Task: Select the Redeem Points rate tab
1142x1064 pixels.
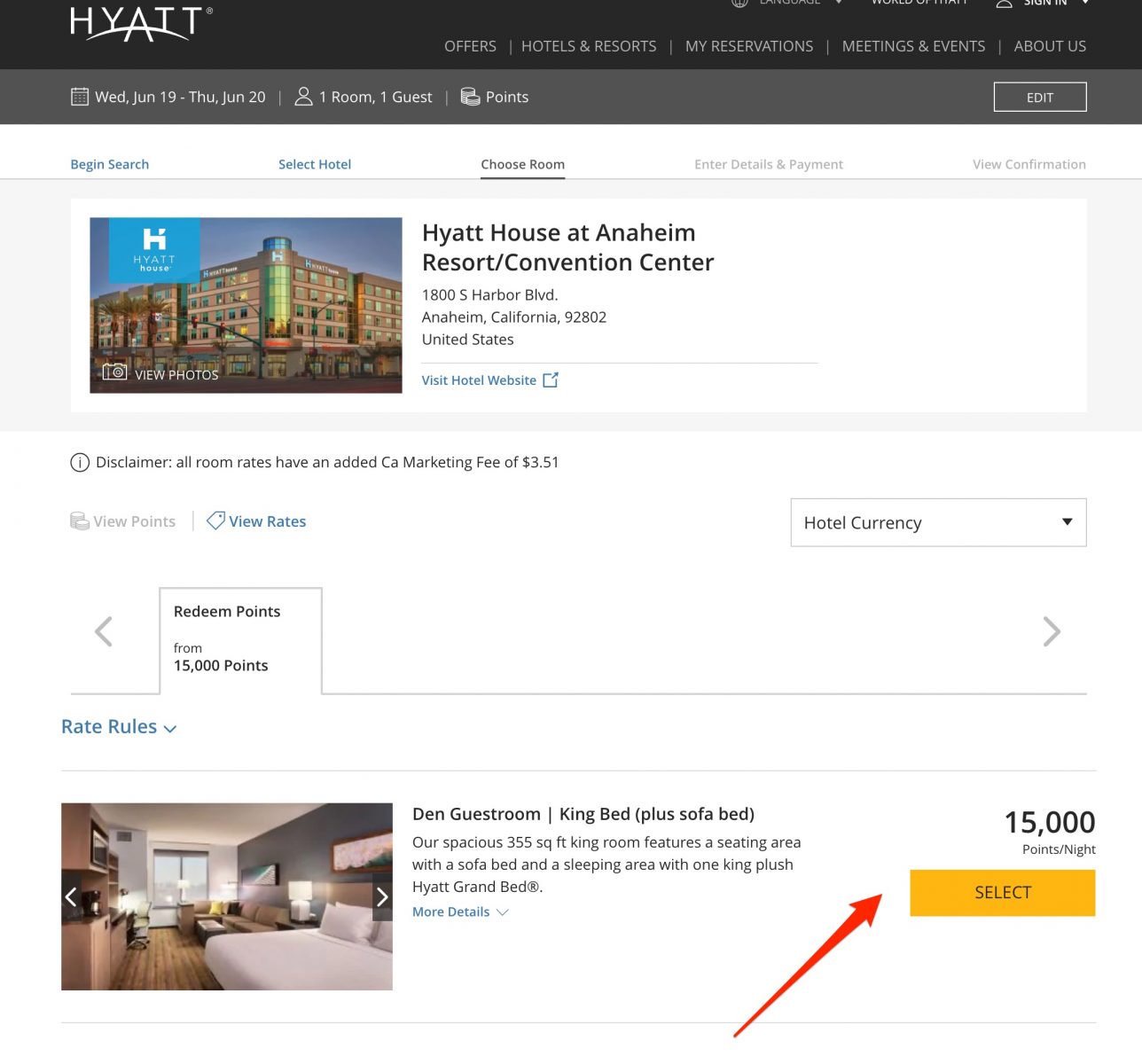Action: tap(240, 640)
